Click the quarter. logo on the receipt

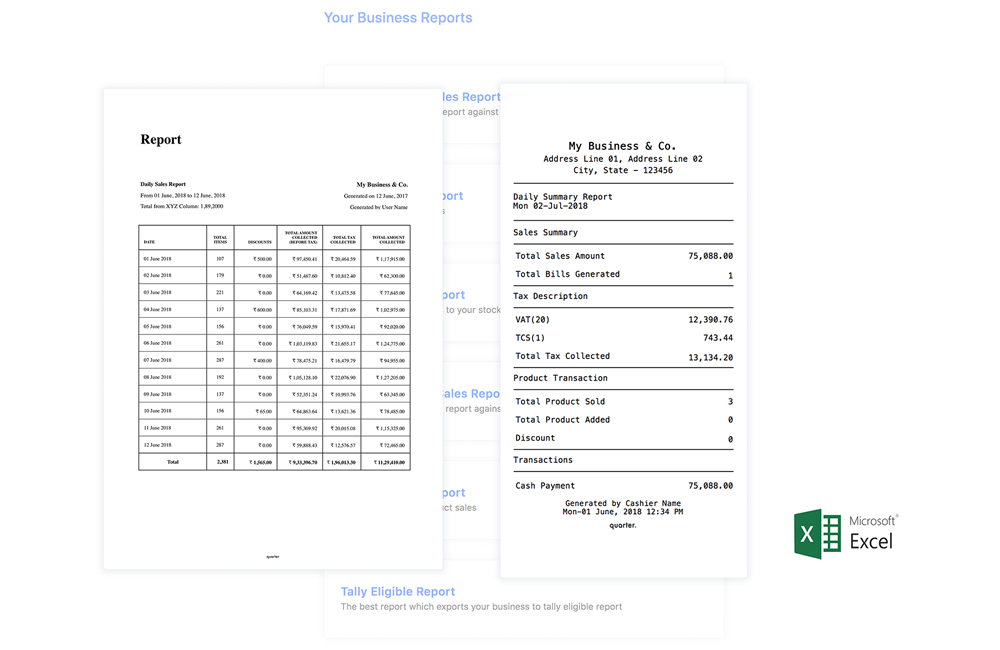point(622,525)
